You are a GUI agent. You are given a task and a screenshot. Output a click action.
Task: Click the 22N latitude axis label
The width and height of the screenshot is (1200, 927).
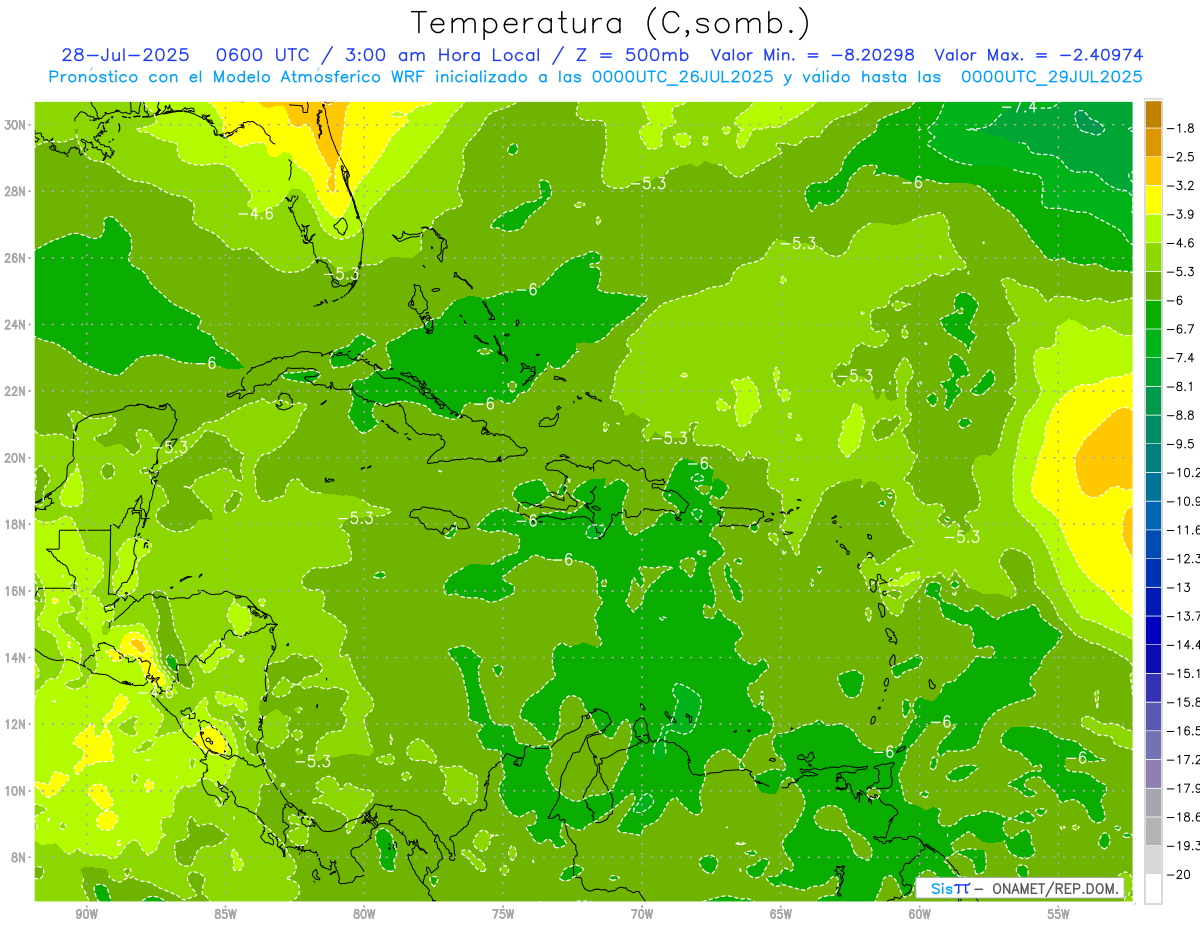pos(17,391)
